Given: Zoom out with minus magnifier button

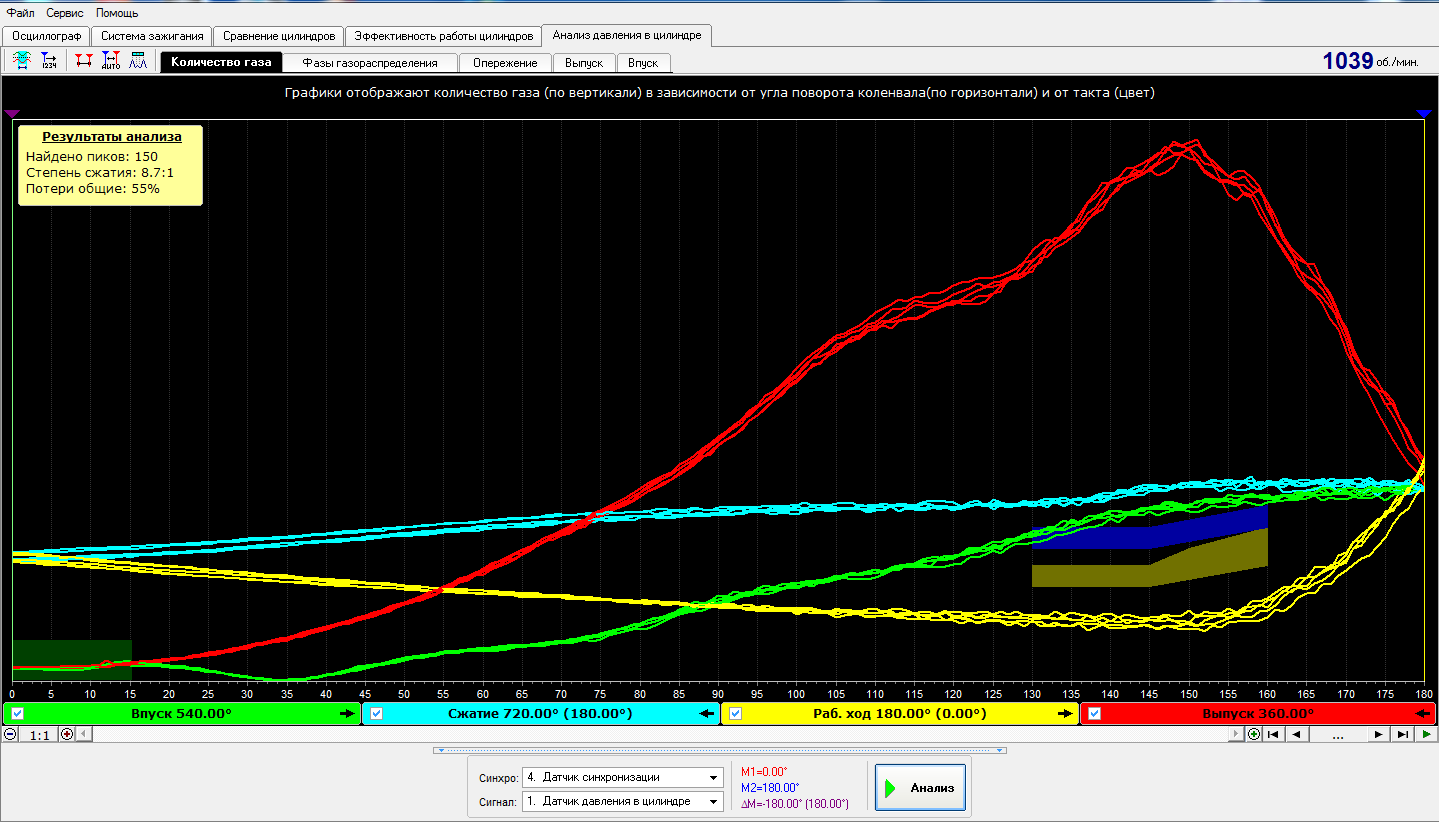Looking at the screenshot, I should tap(10, 734).
